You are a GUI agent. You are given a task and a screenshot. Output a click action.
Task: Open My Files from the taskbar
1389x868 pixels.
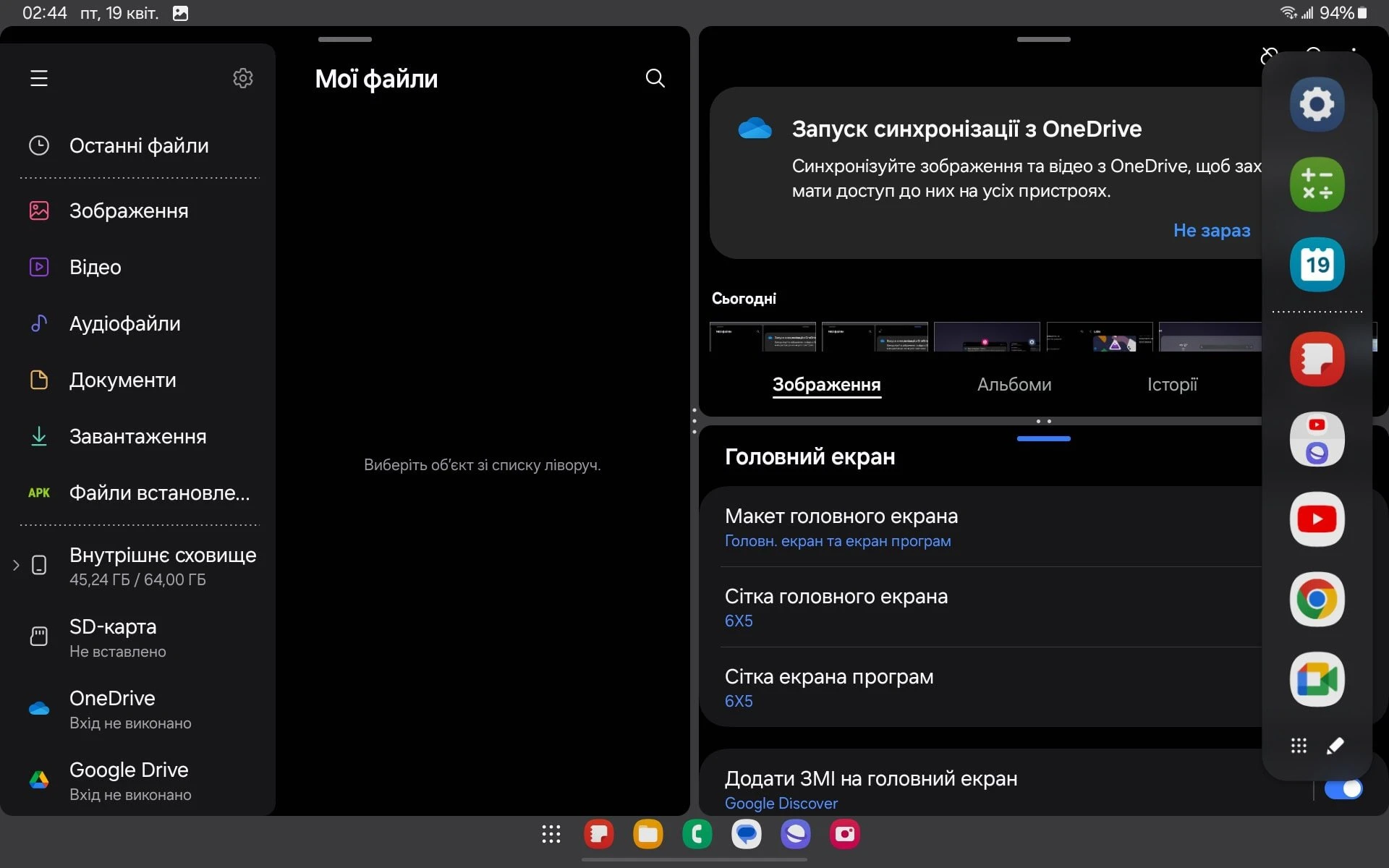coord(648,834)
